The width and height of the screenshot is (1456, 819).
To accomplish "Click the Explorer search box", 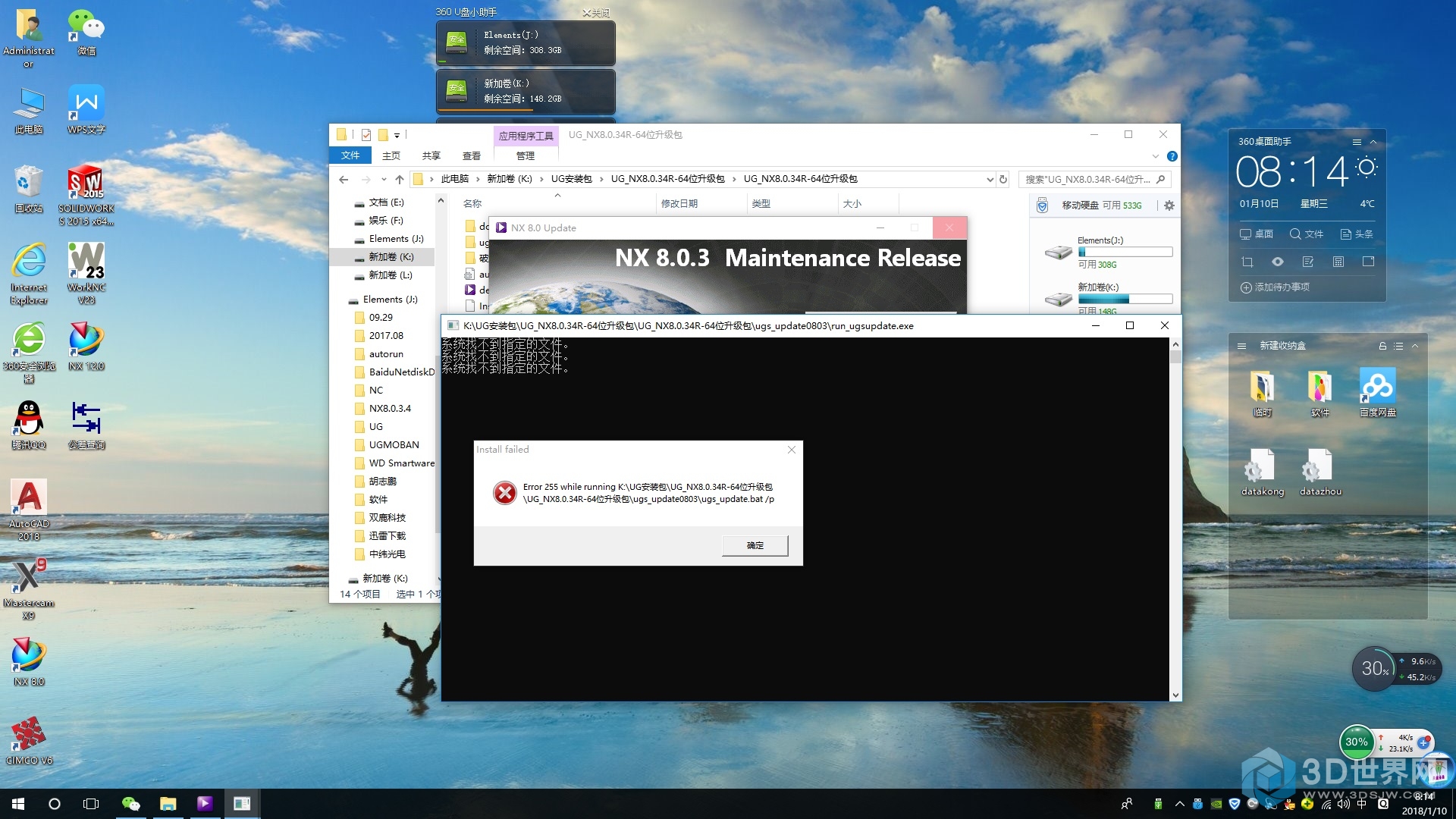I will coord(1094,180).
